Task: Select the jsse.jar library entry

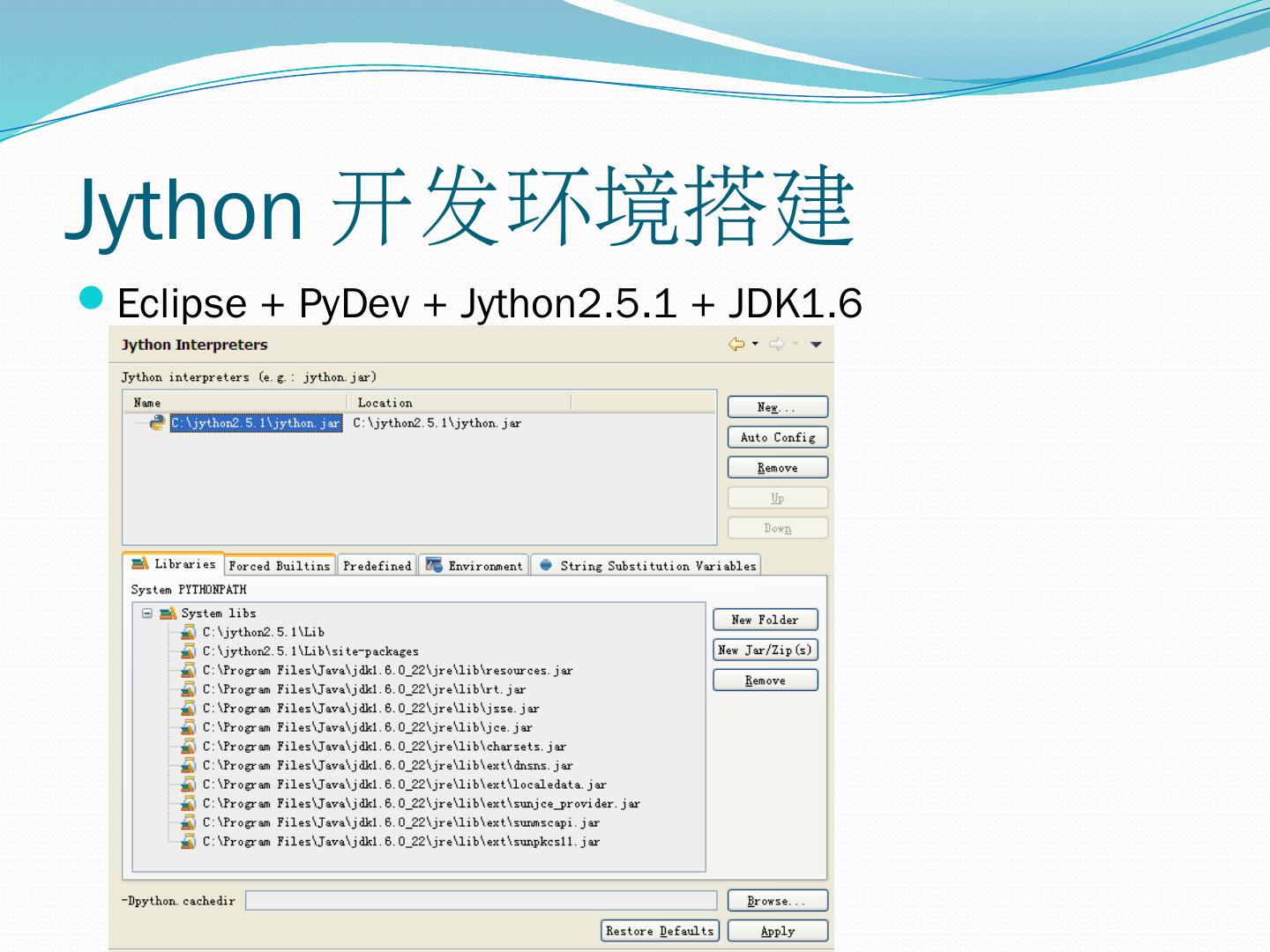Action: pos(371,709)
